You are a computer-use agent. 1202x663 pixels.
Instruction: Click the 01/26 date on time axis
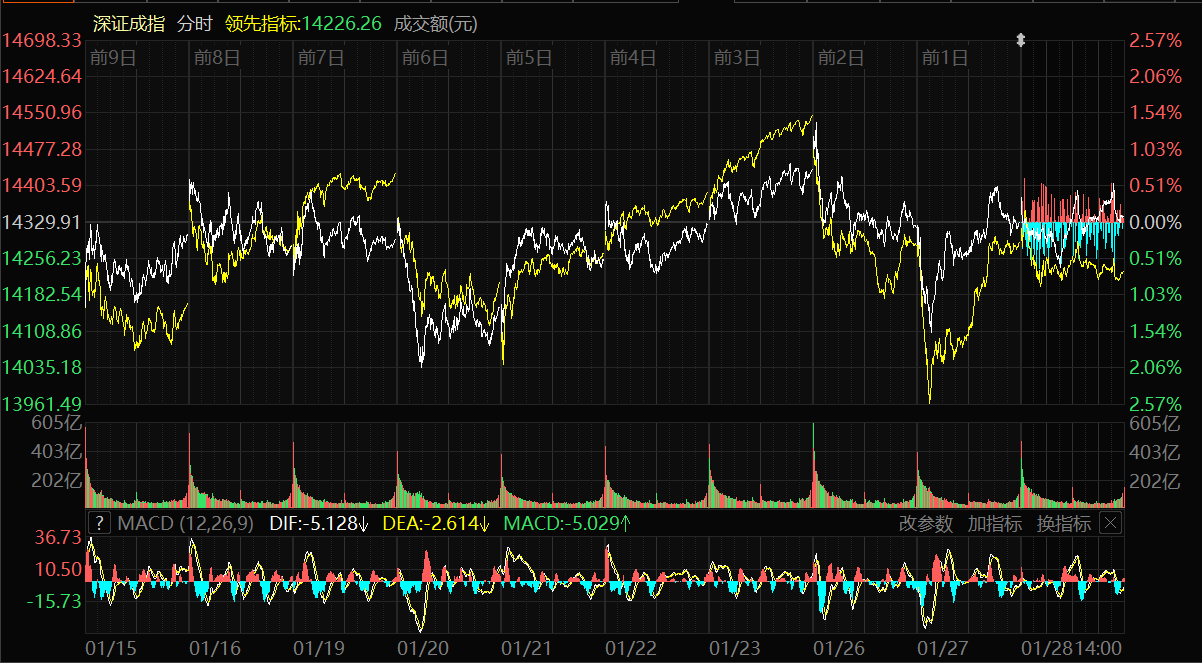[x=839, y=648]
